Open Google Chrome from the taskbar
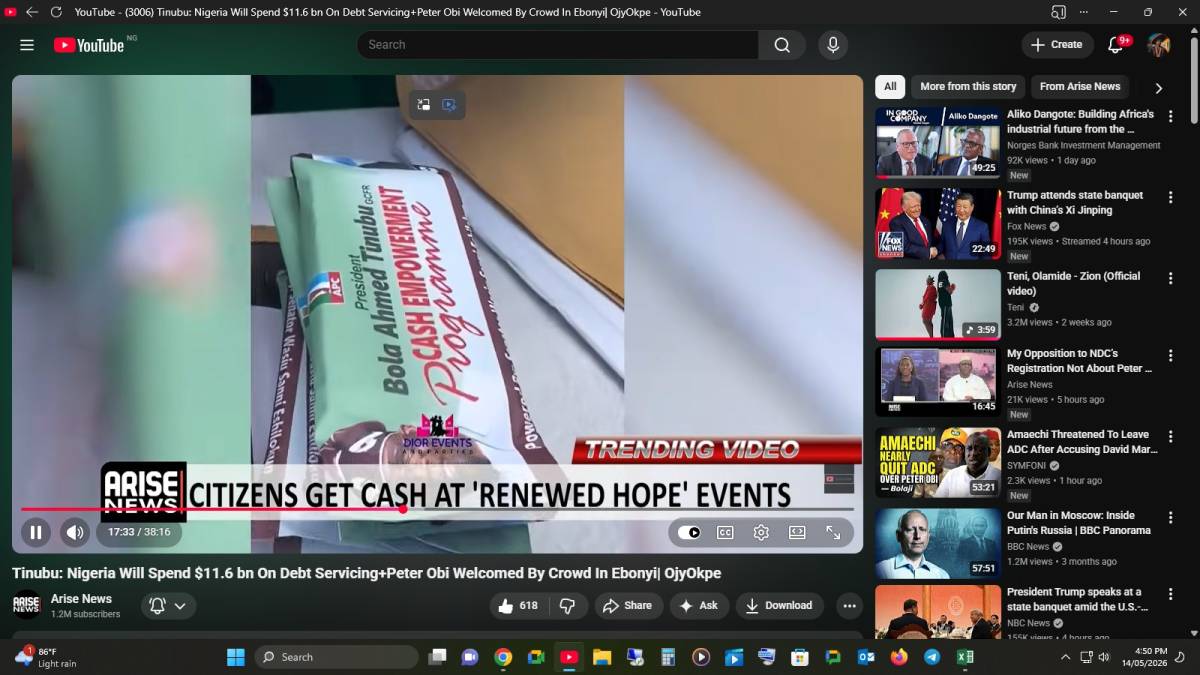This screenshot has width=1200, height=675. (x=503, y=657)
